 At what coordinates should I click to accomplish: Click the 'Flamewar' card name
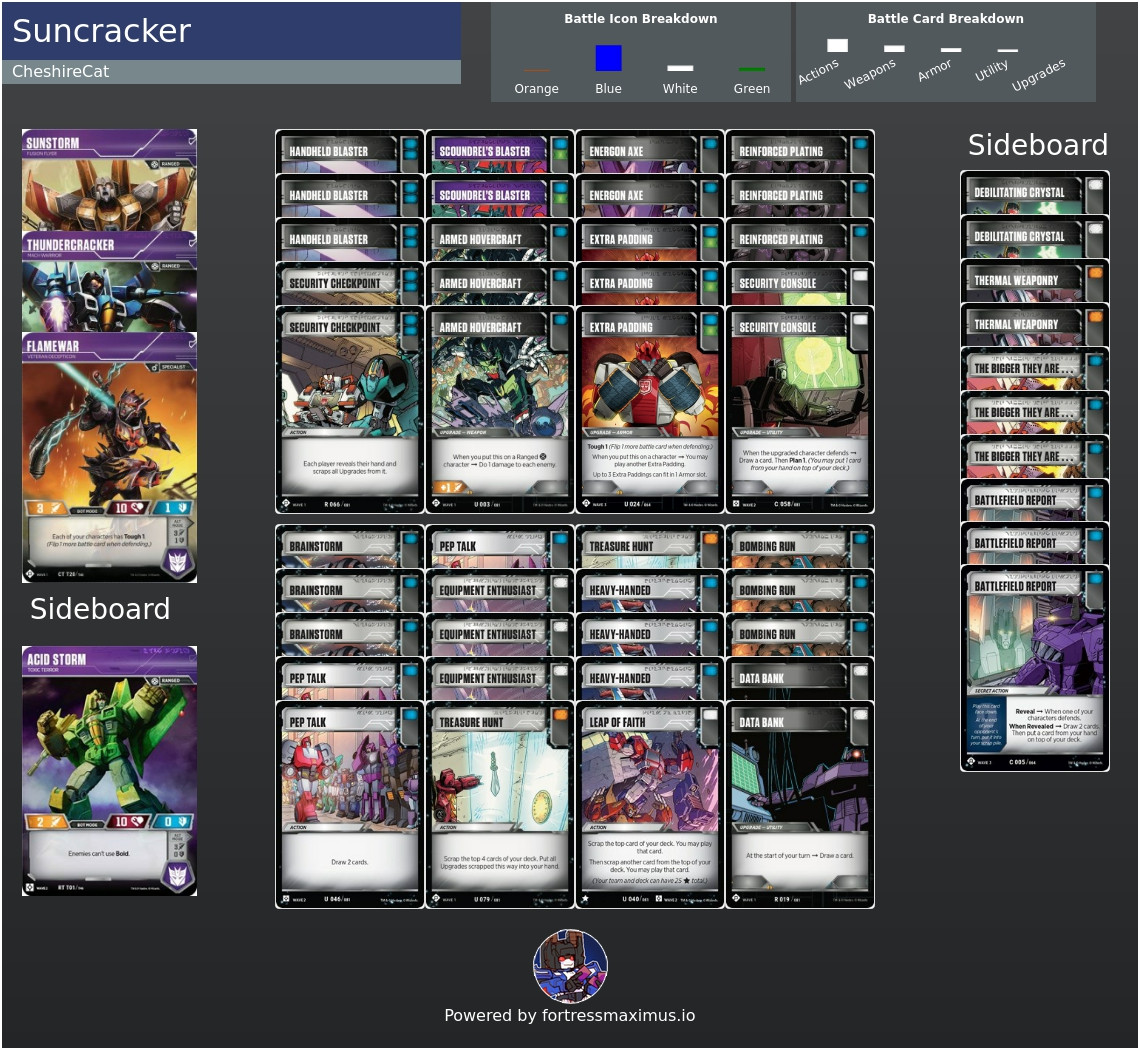tap(52, 345)
